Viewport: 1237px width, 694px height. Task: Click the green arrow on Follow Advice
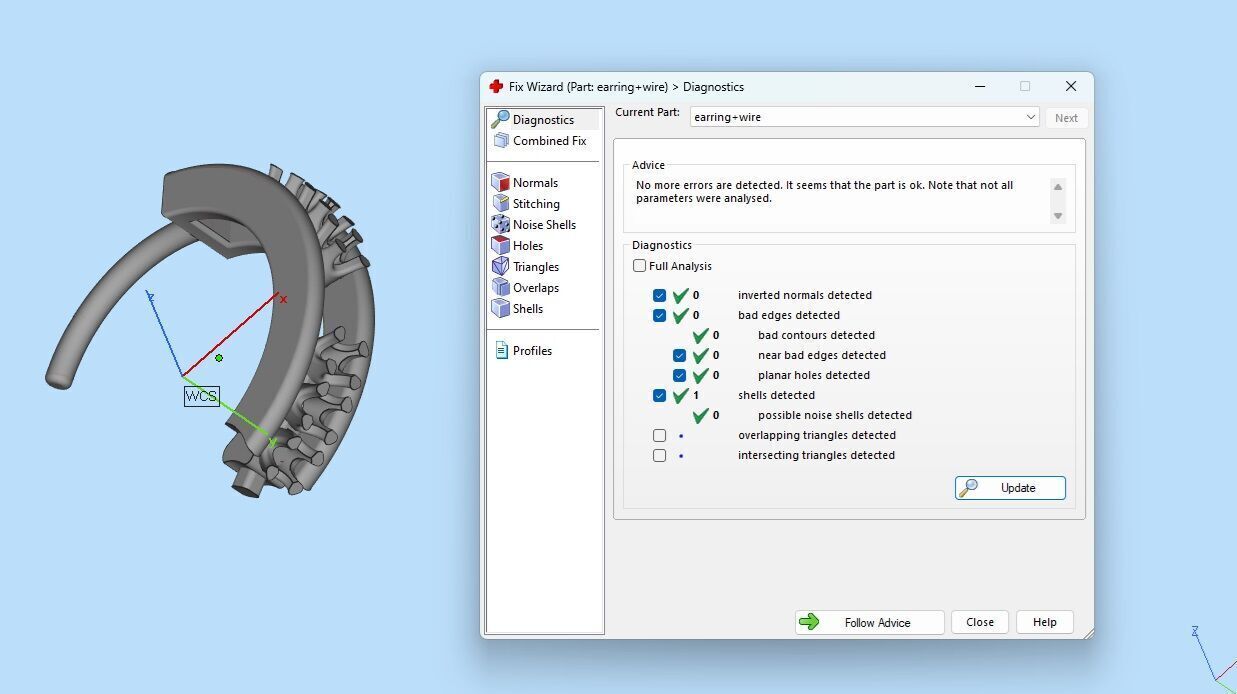pos(809,622)
